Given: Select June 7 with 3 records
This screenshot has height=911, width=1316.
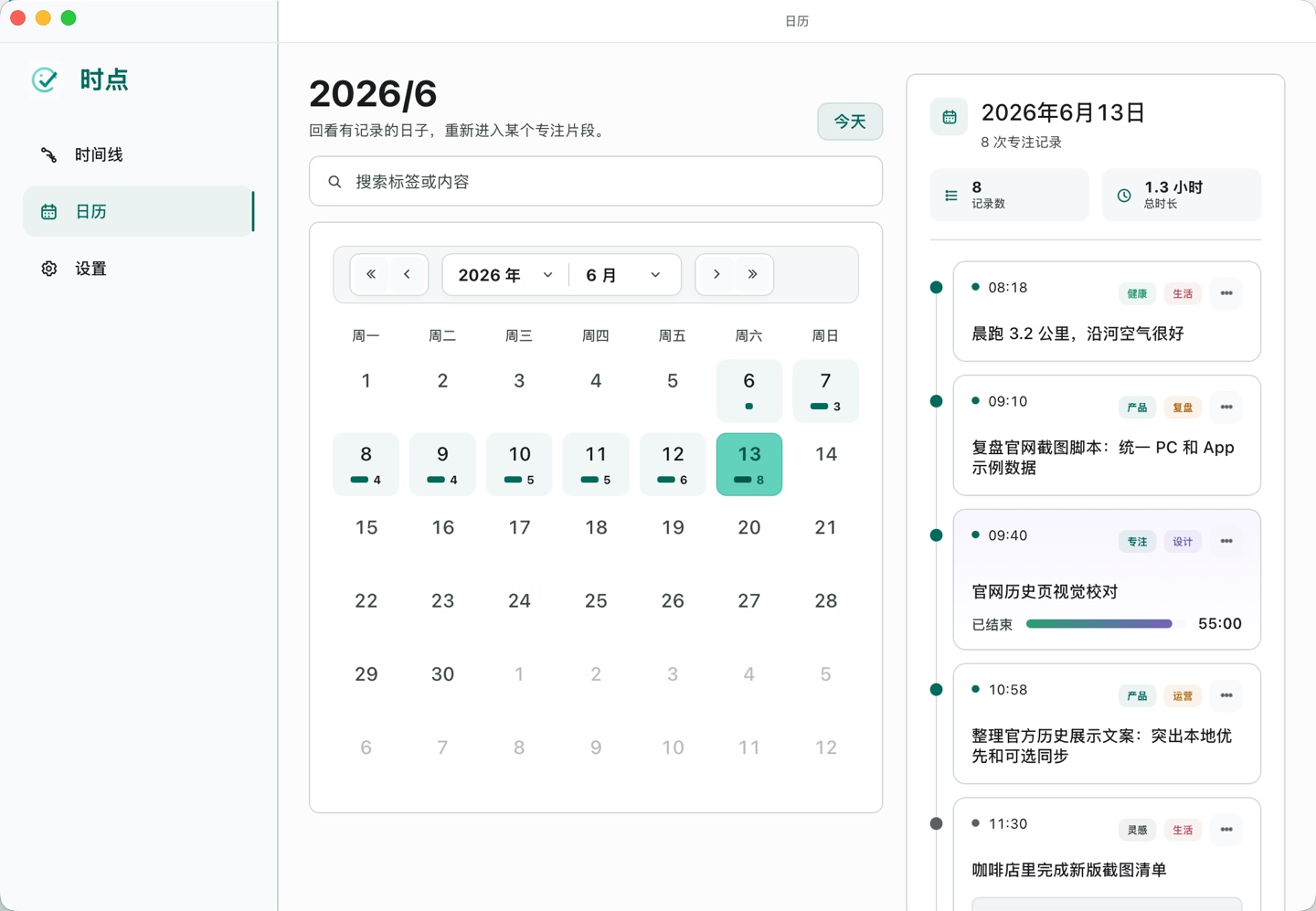Looking at the screenshot, I should pyautogui.click(x=825, y=391).
